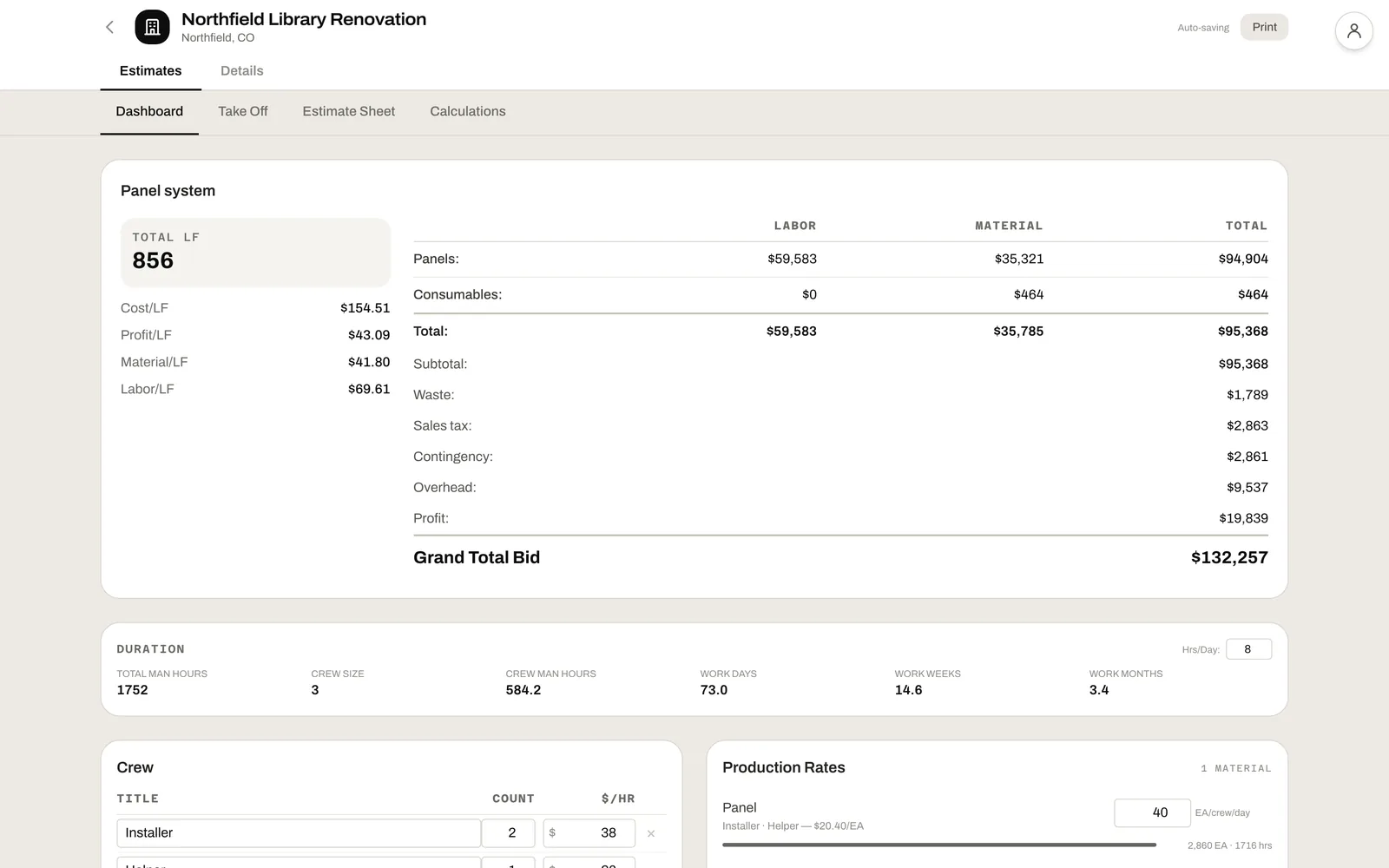The width and height of the screenshot is (1389, 868).
Task: Open the Details tab
Action: click(241, 71)
